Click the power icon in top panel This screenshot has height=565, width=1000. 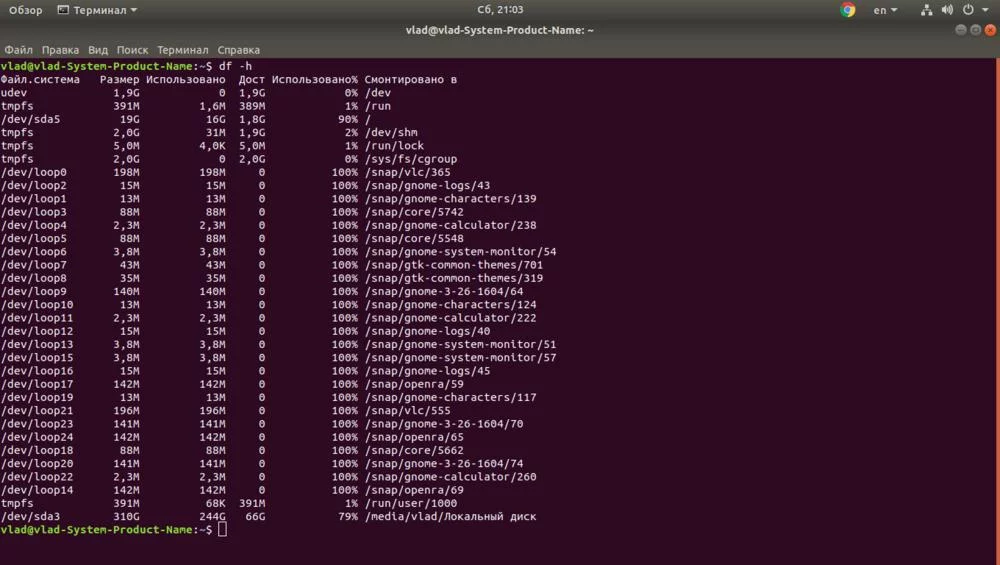coord(968,10)
